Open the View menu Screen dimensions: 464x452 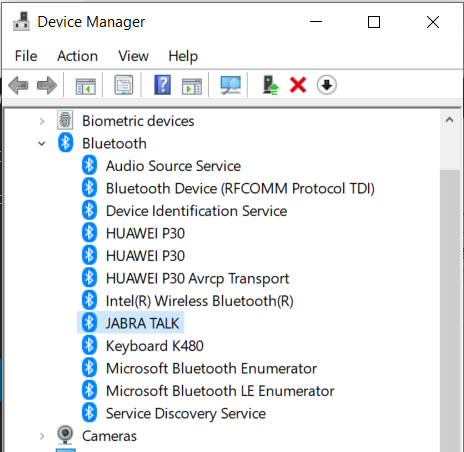tap(133, 56)
